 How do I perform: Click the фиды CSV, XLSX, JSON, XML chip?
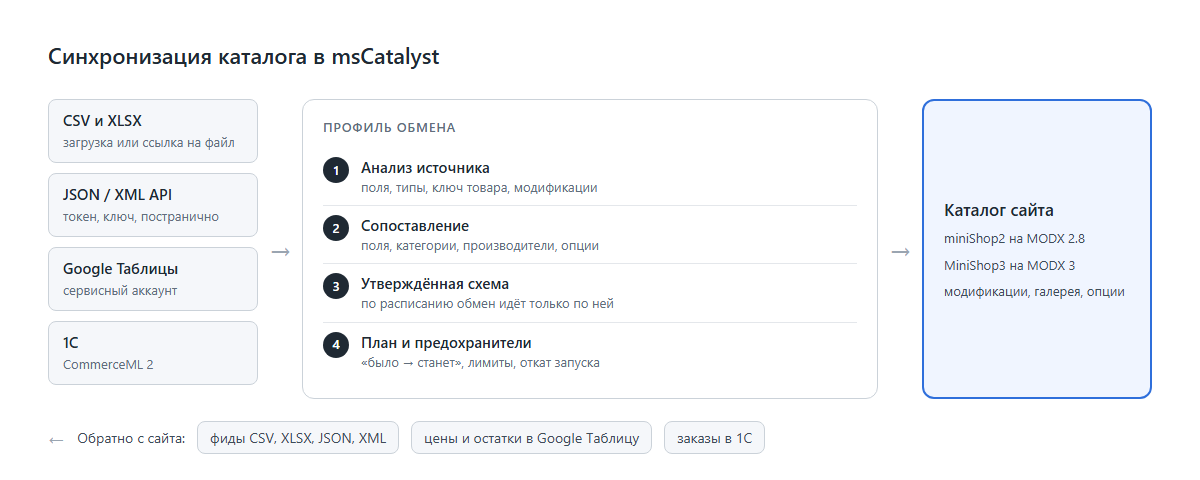[x=299, y=438]
